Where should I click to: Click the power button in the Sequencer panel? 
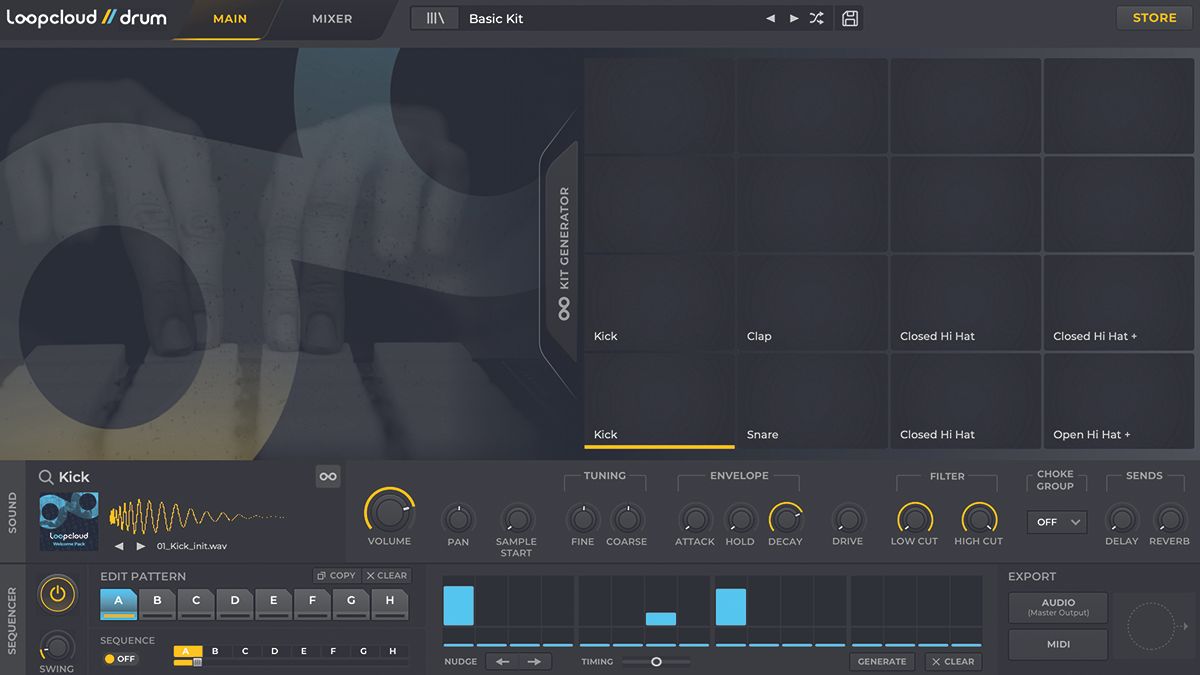tap(57, 593)
